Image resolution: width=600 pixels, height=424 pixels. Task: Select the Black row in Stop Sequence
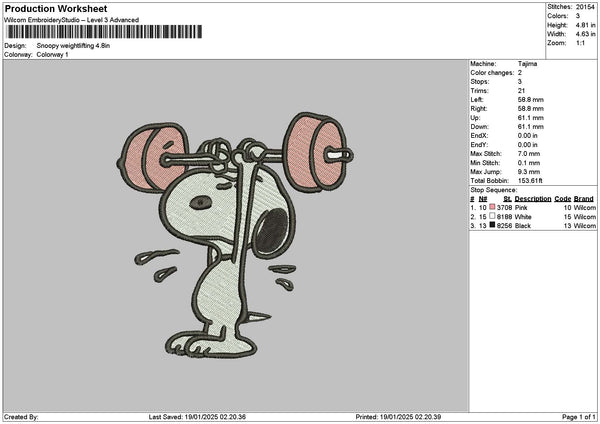tap(532, 226)
